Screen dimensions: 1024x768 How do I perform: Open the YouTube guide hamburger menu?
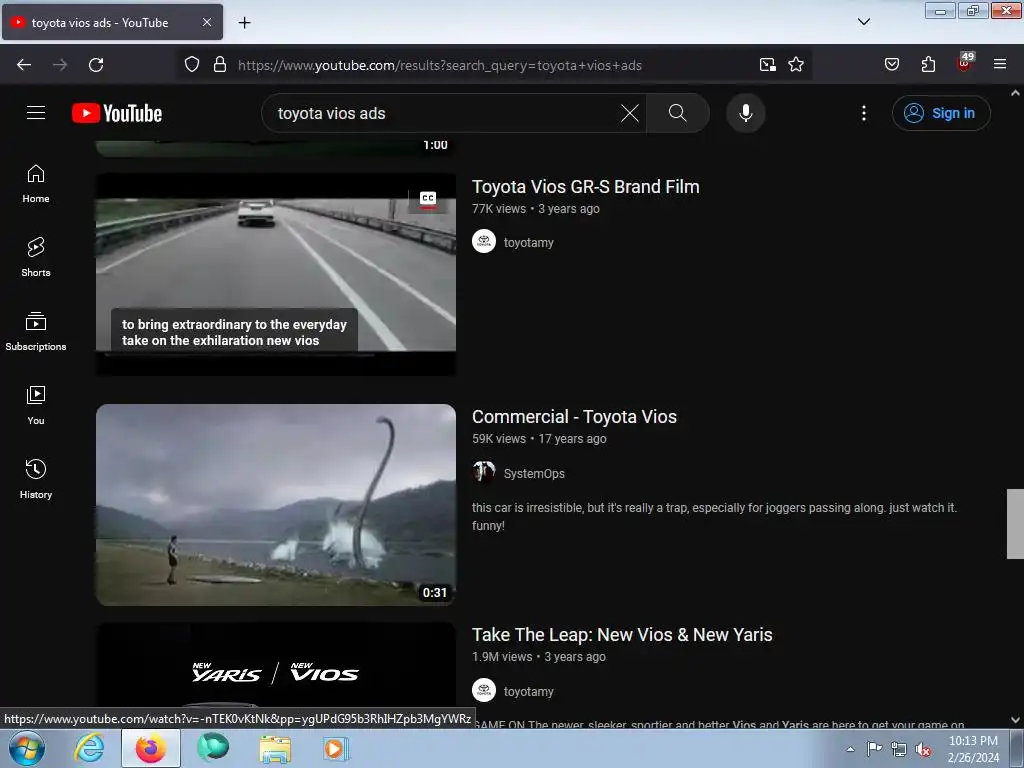pos(36,113)
